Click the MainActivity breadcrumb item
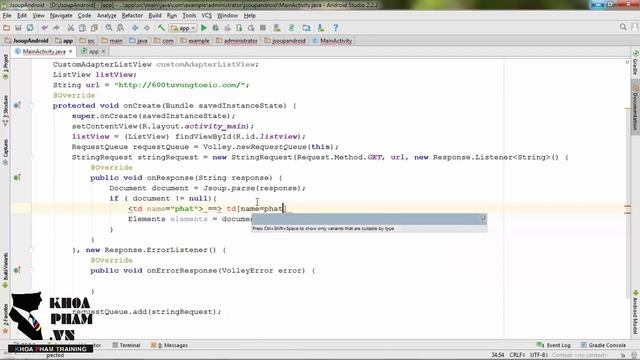The width and height of the screenshot is (640, 360). tap(332, 41)
